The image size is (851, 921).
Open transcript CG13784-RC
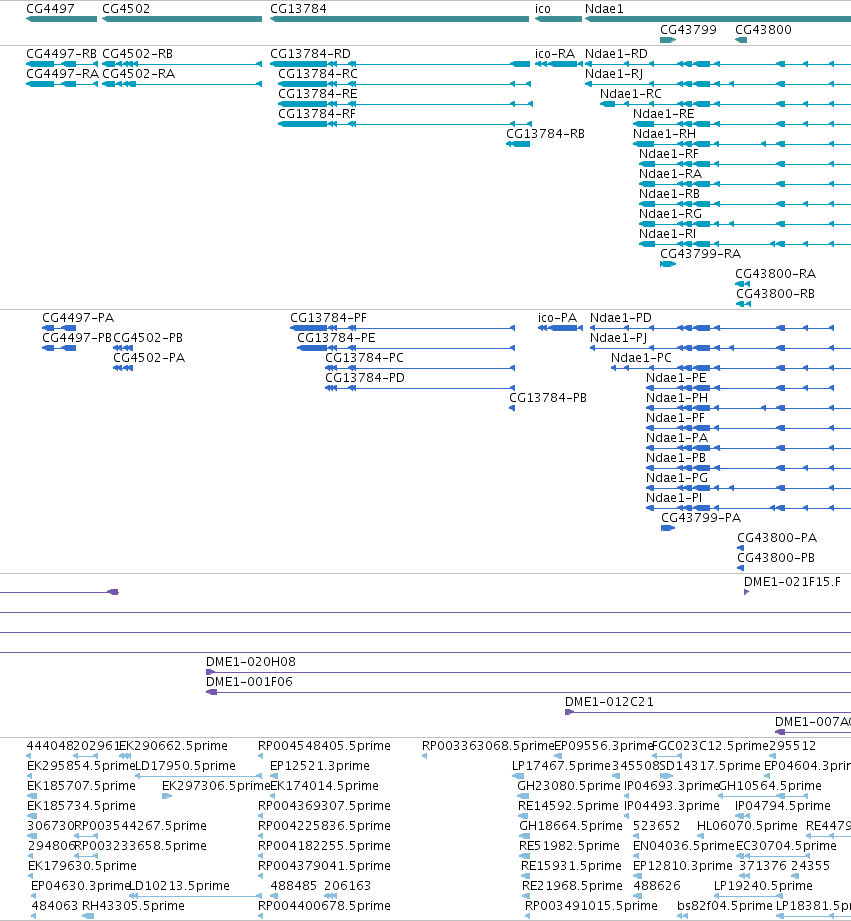point(318,74)
